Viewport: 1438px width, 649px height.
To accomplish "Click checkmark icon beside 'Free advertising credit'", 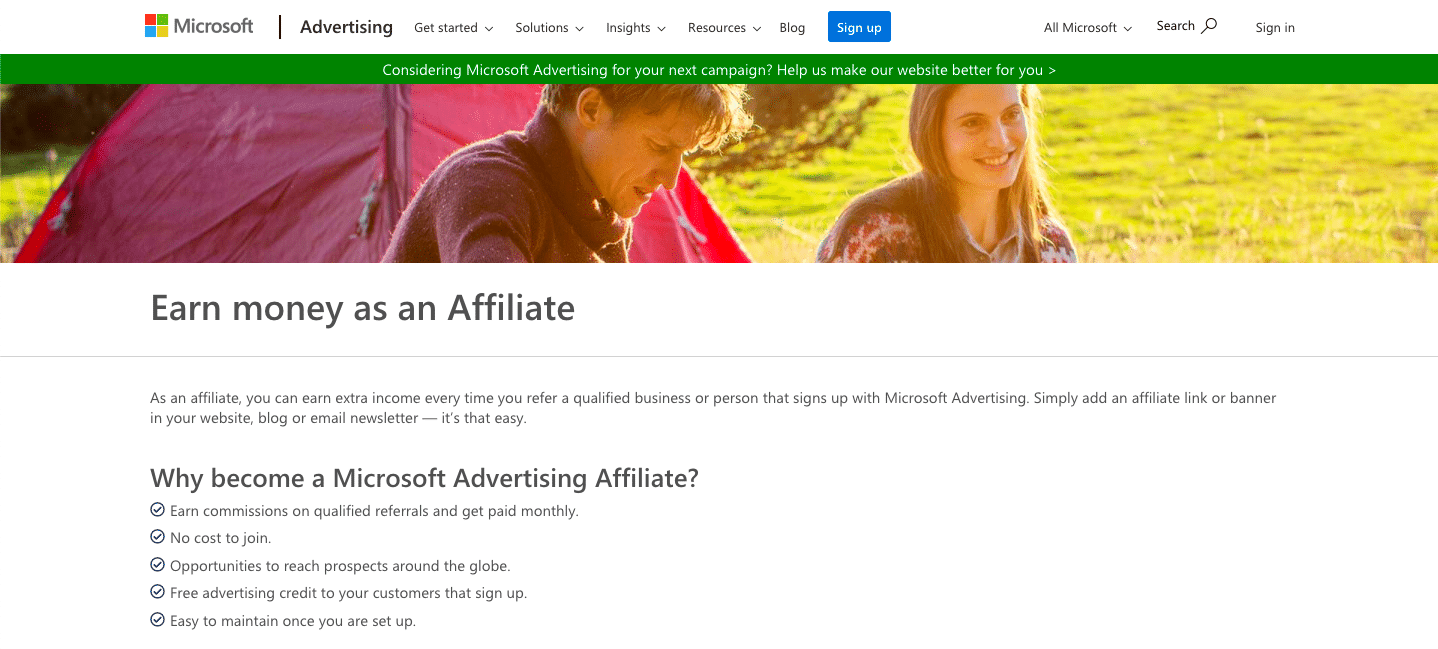I will coord(157,593).
